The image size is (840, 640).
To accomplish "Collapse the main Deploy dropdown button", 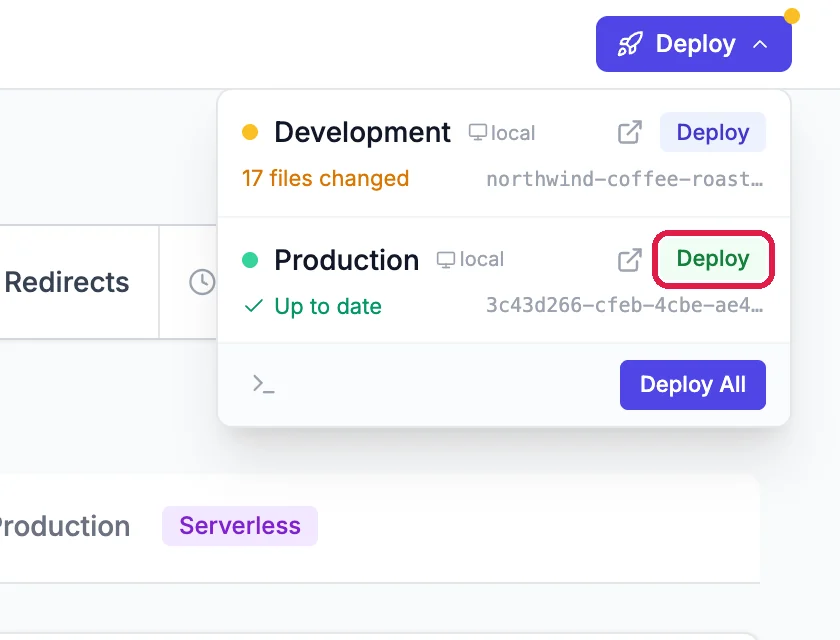I will [693, 44].
